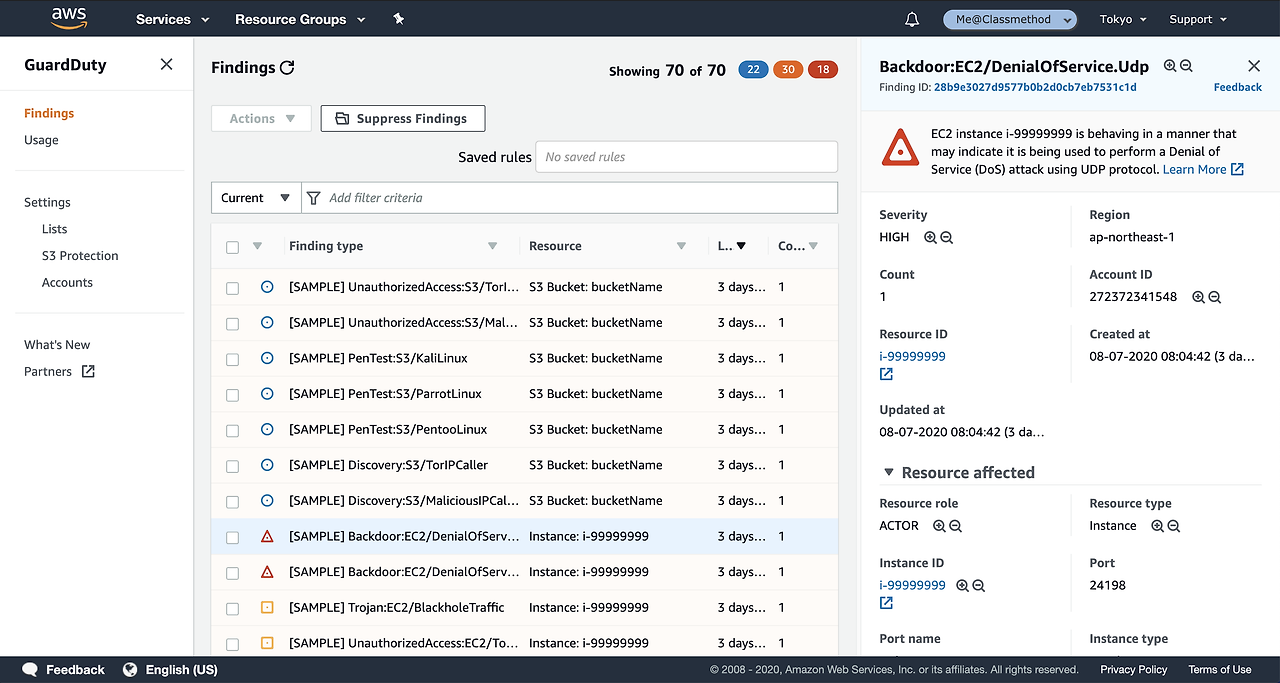Open the Me@Classmethod account menu

pos(1010,19)
